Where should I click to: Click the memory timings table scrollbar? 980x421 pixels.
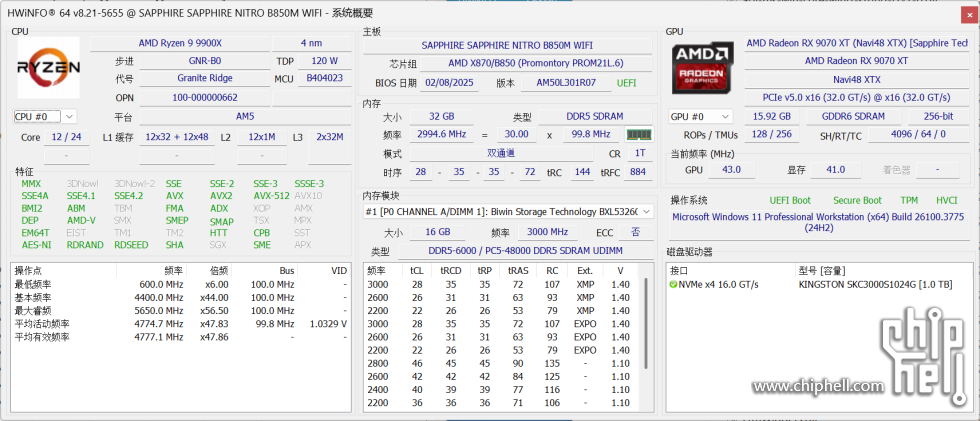point(646,325)
